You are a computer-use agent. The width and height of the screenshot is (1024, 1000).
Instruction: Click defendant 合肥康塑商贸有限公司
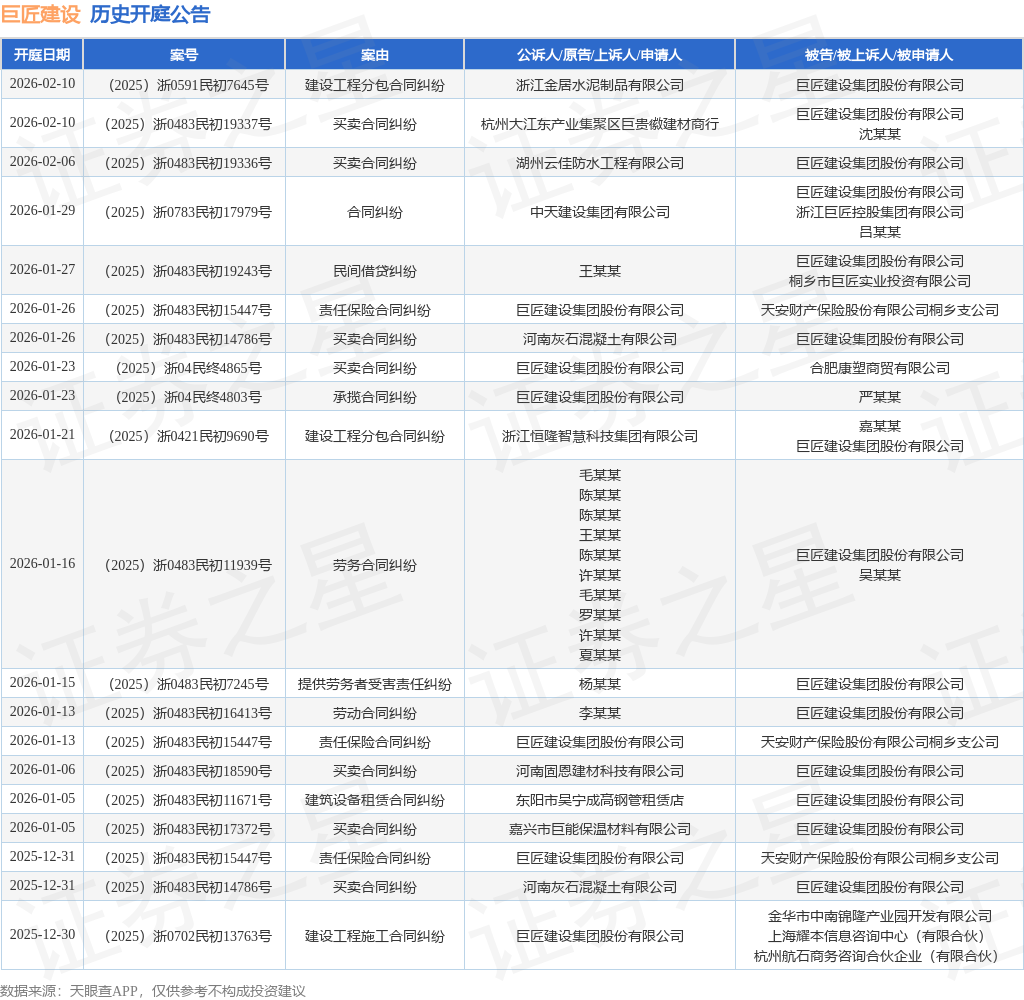[880, 368]
